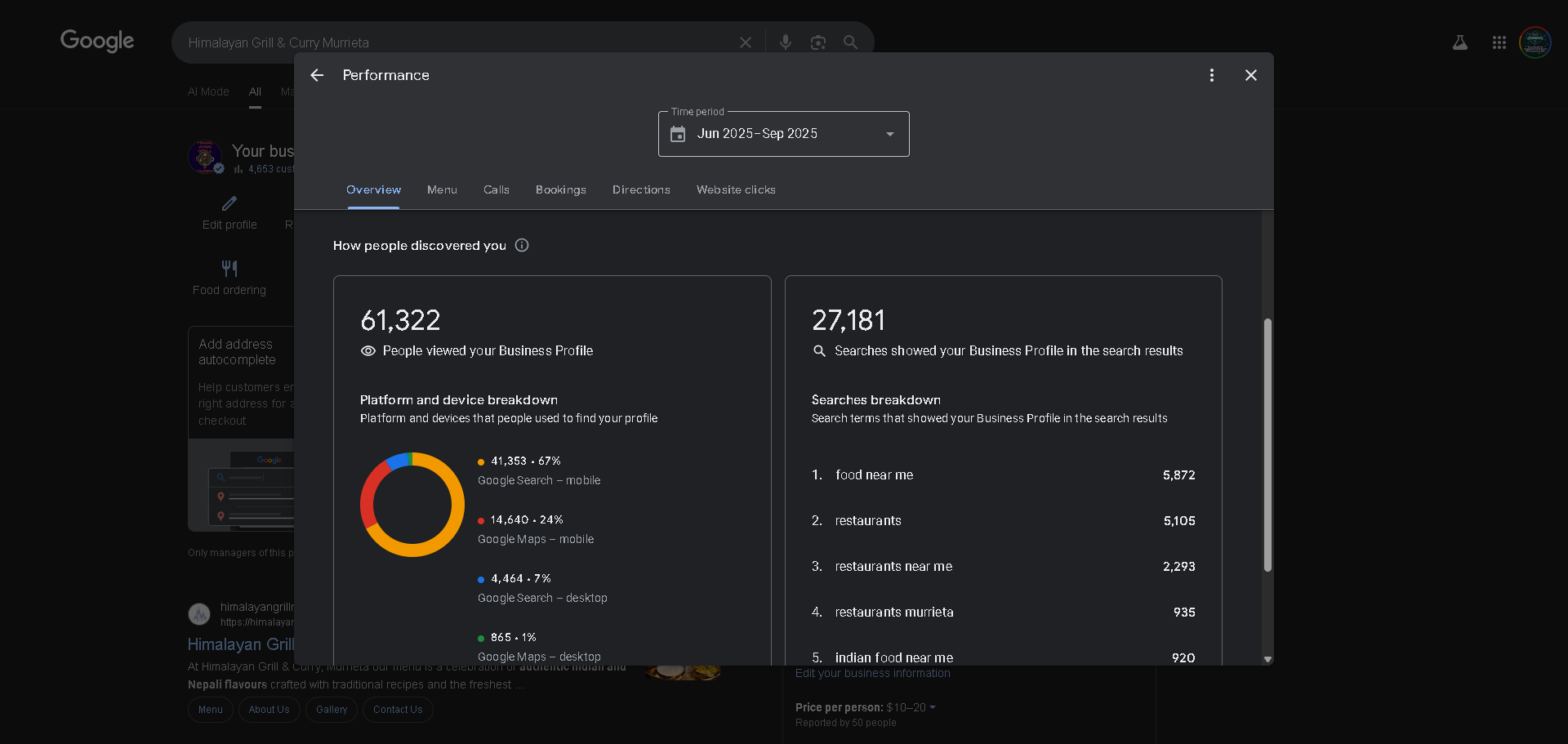Open the Performance three-dot more options menu

click(1212, 75)
